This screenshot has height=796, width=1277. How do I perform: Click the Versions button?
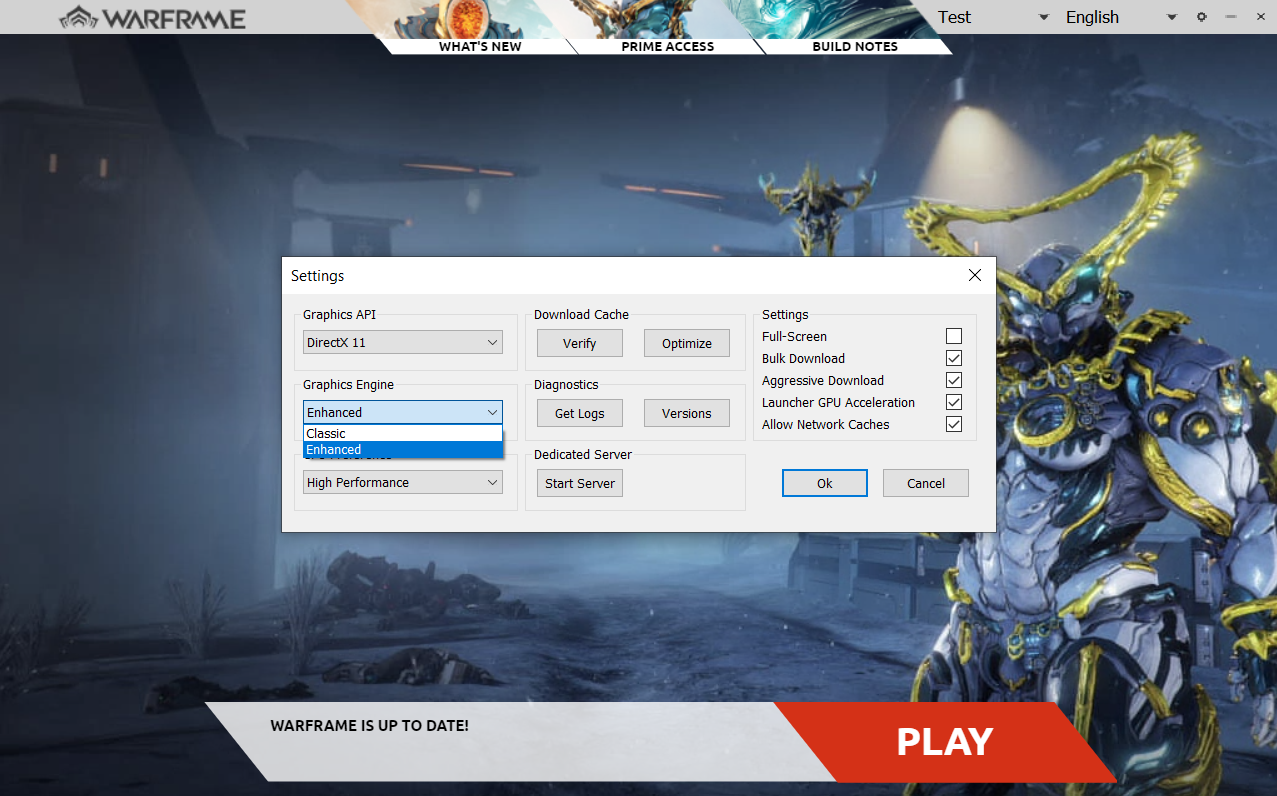[687, 413]
